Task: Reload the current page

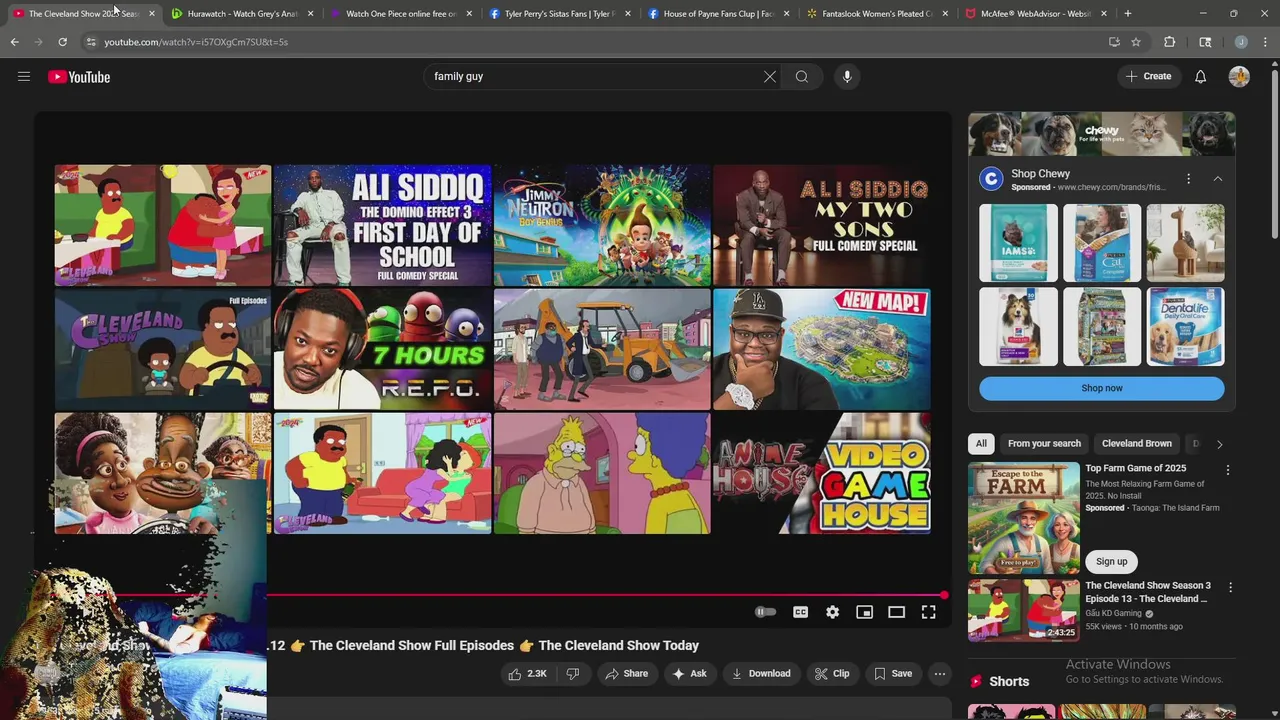Action: click(62, 42)
